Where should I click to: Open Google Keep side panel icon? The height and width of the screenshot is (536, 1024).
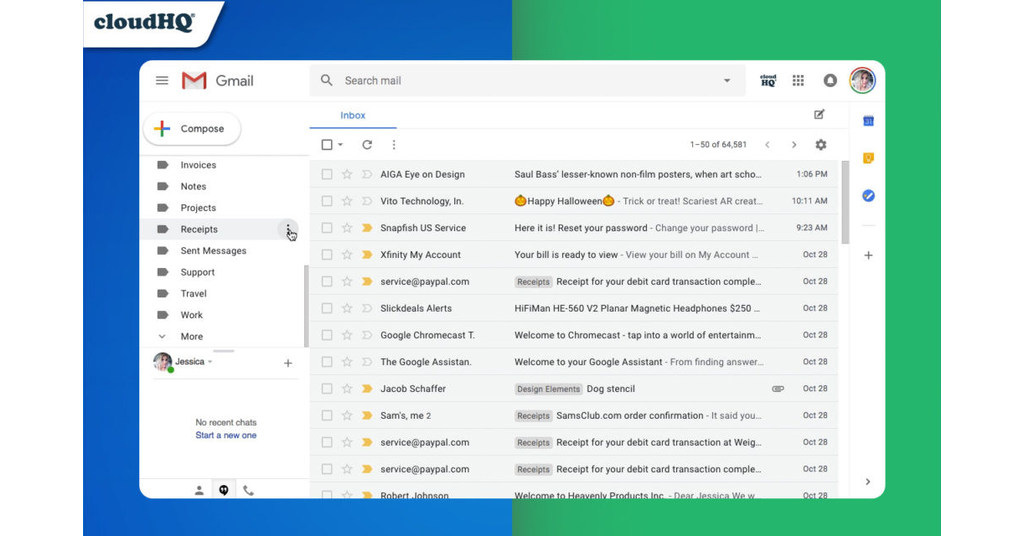[868, 158]
